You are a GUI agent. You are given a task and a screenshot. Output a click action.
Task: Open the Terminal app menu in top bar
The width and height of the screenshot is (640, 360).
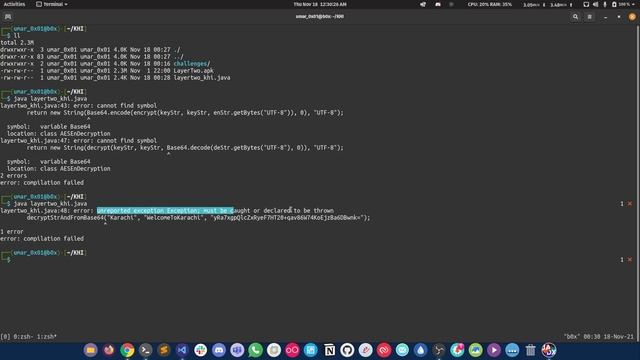(52, 4)
